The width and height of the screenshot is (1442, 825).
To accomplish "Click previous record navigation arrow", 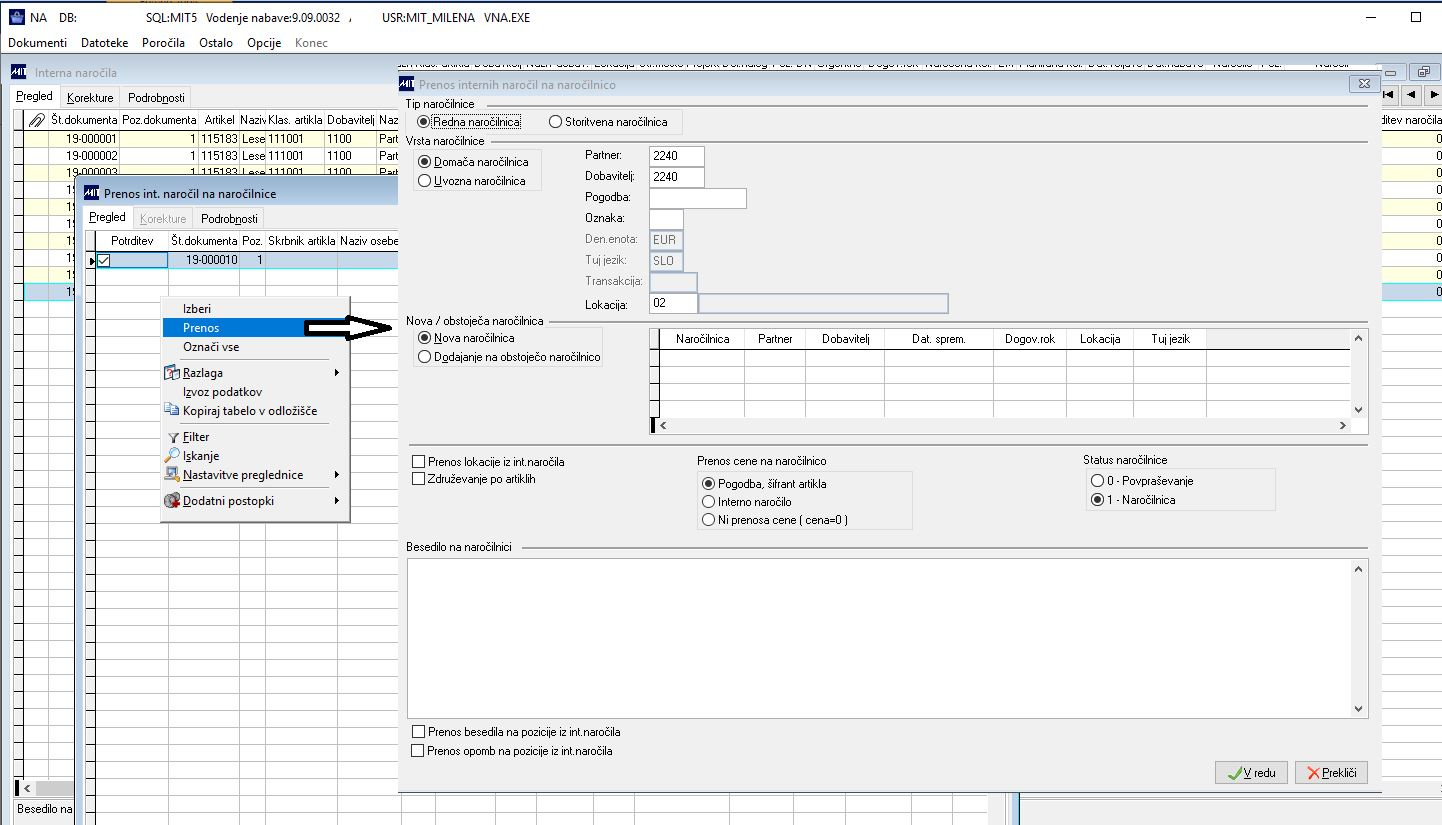I will (x=1410, y=95).
